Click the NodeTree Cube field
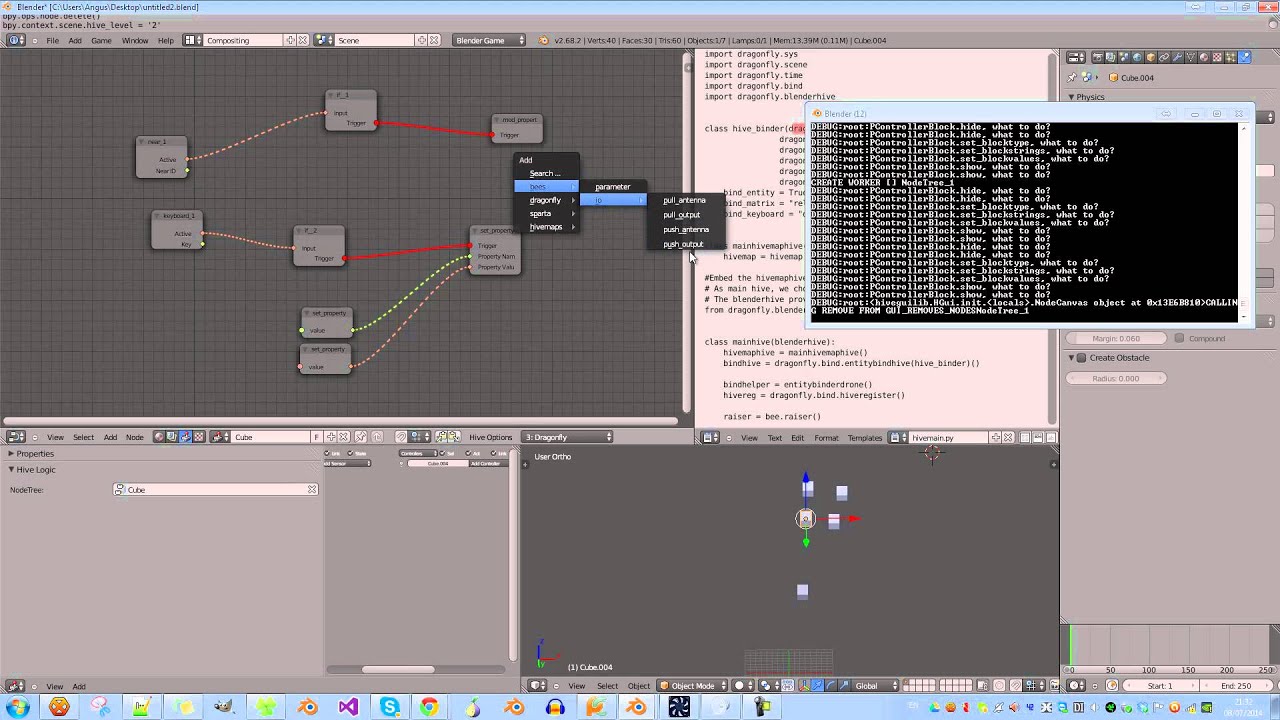The width and height of the screenshot is (1280, 720). click(216, 489)
